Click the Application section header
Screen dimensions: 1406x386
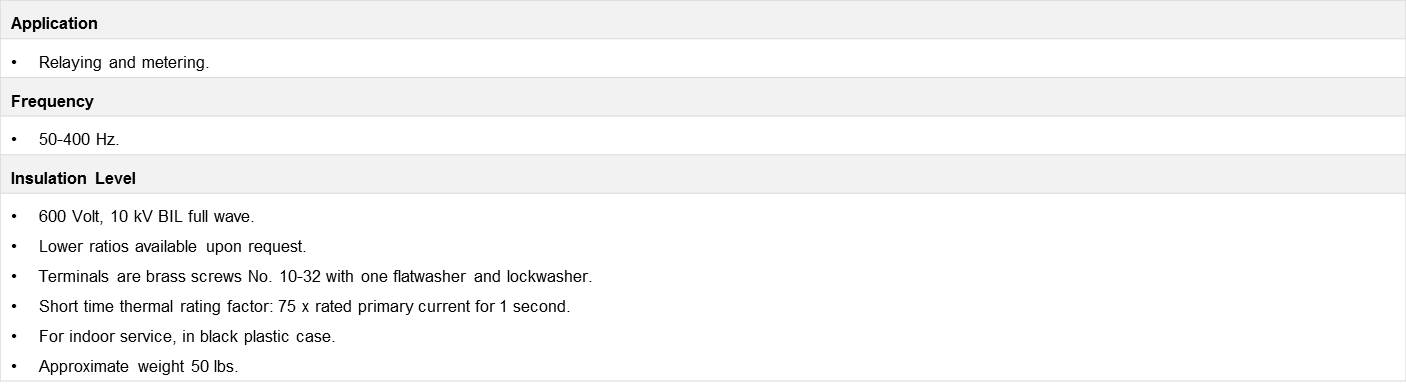coord(703,20)
